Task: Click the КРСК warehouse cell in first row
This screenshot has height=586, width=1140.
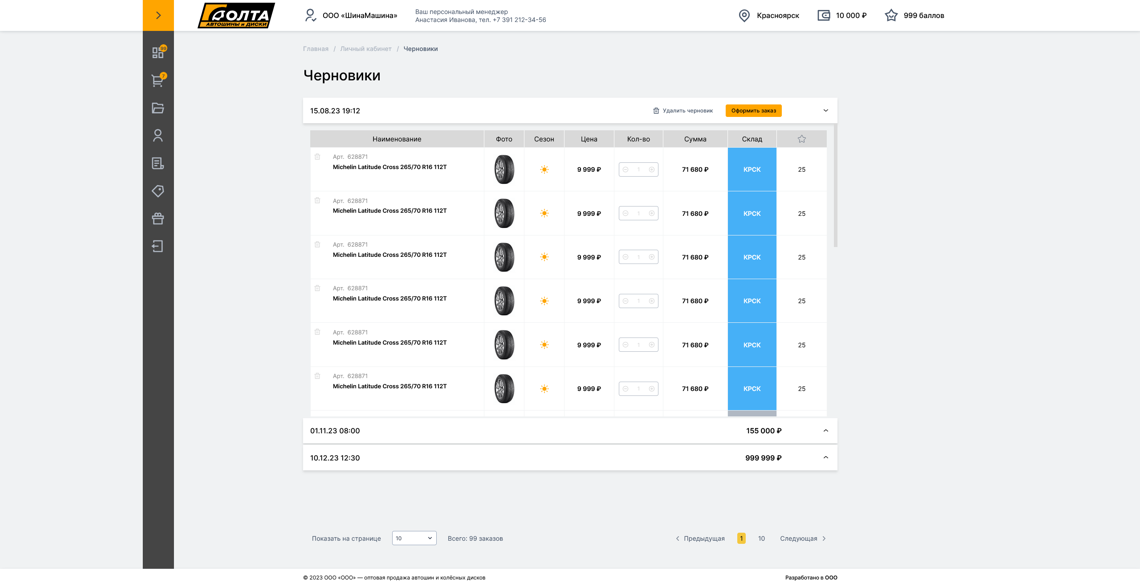Action: pyautogui.click(x=752, y=169)
